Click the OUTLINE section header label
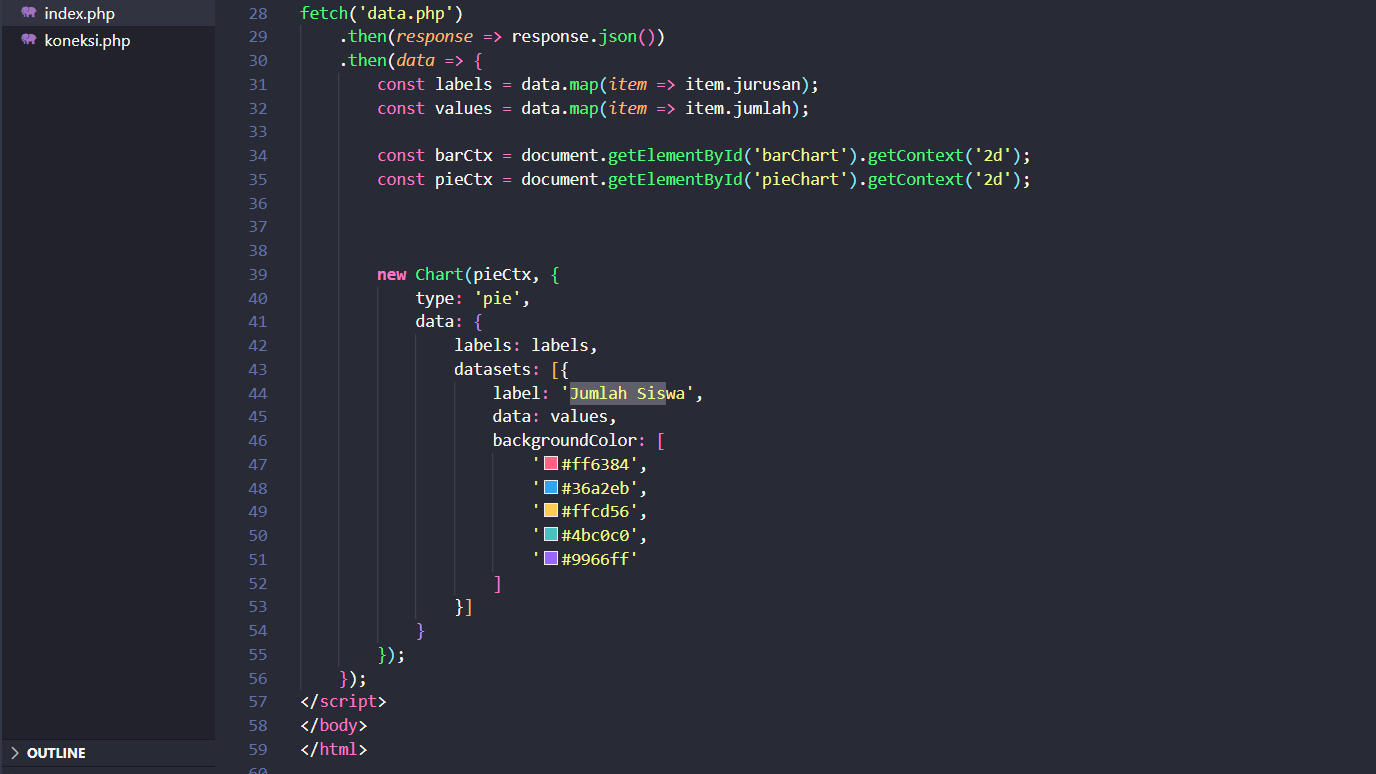1376x774 pixels. pyautogui.click(x=56, y=753)
